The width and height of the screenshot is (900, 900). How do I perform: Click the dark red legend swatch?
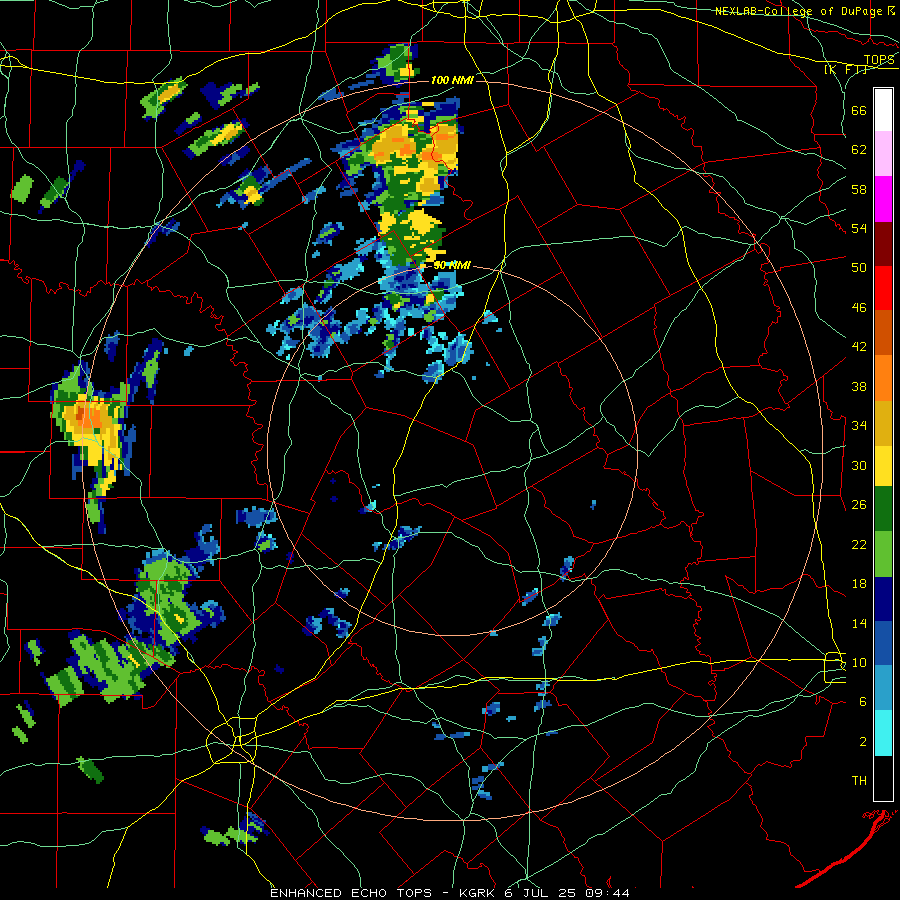point(883,243)
